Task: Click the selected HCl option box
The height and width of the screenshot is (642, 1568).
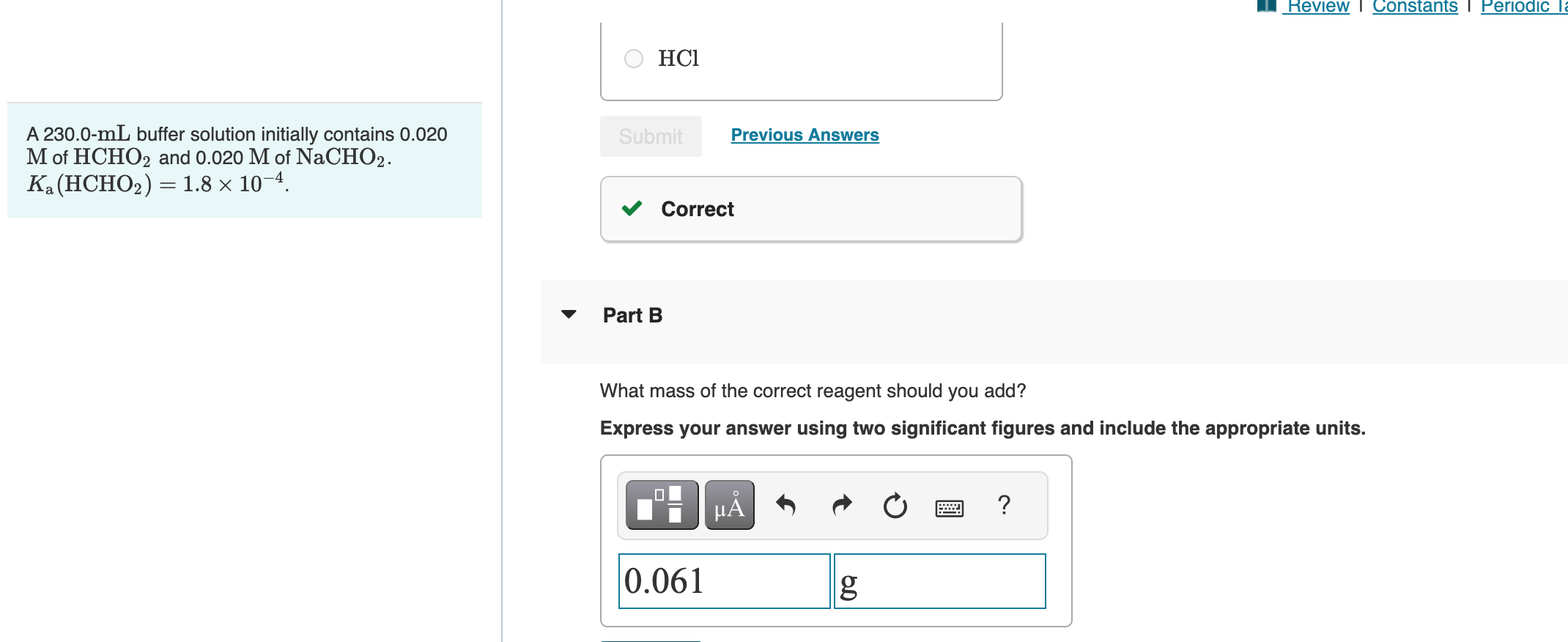Action: (801, 59)
